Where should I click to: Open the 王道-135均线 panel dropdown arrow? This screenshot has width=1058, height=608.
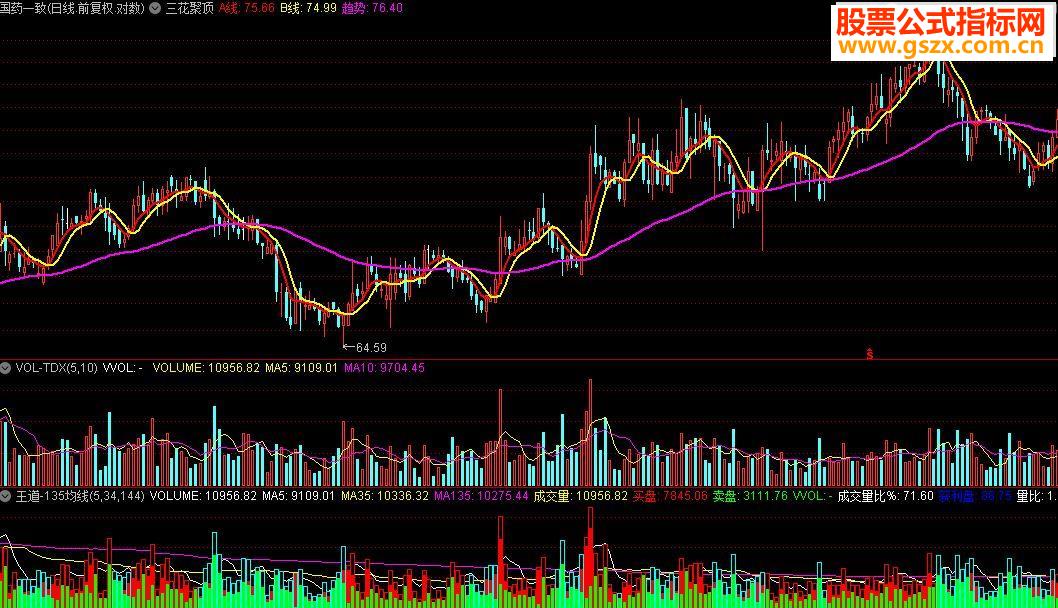(5, 496)
